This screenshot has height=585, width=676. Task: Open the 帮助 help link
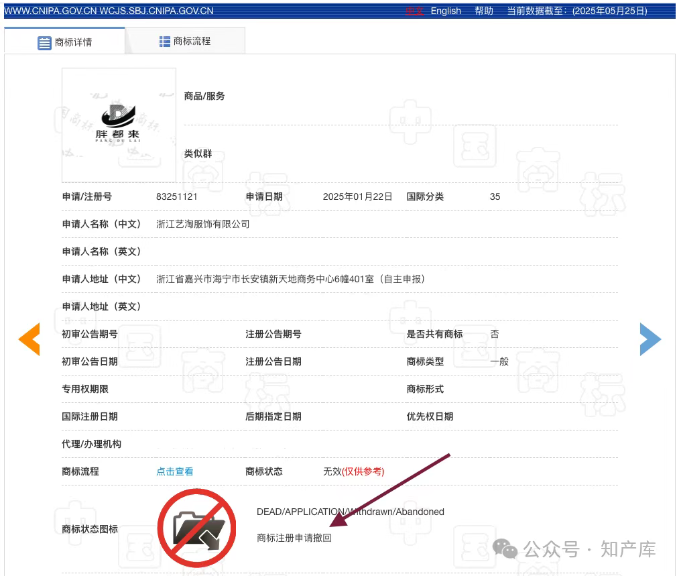[484, 11]
